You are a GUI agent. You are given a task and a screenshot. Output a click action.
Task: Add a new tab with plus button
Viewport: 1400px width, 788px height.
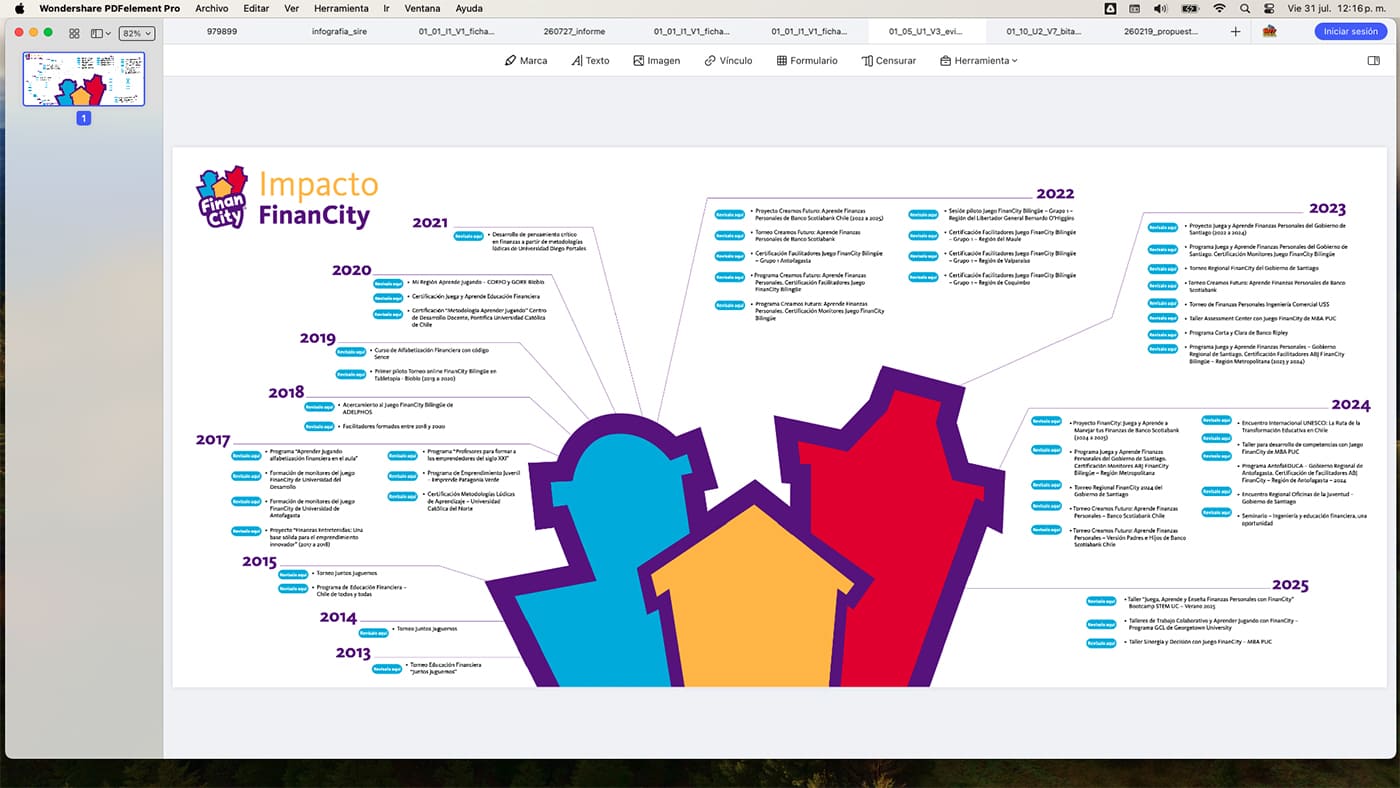(x=1235, y=32)
